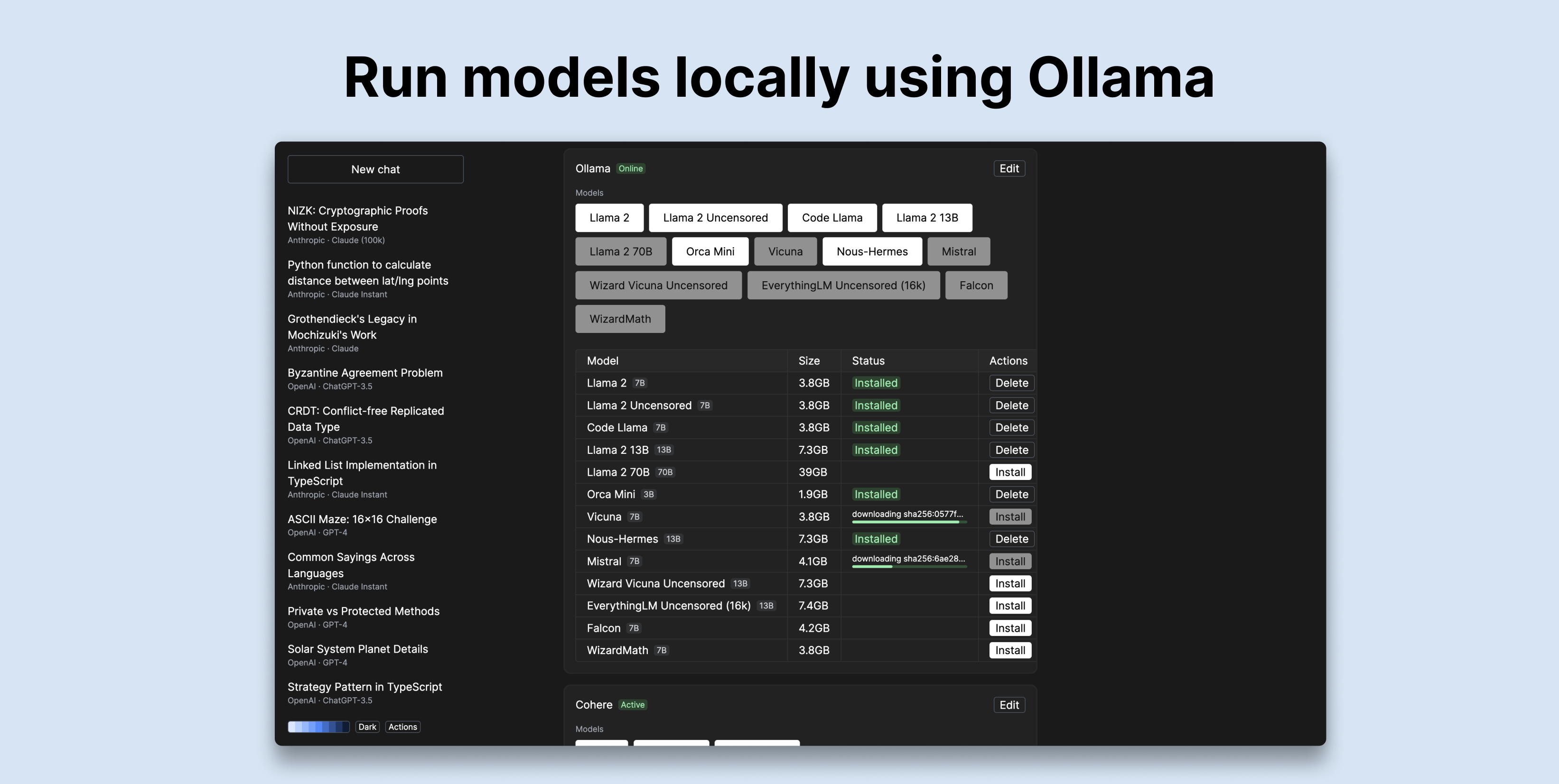
Task: Install the Falcon model from table
Action: [1009, 628]
